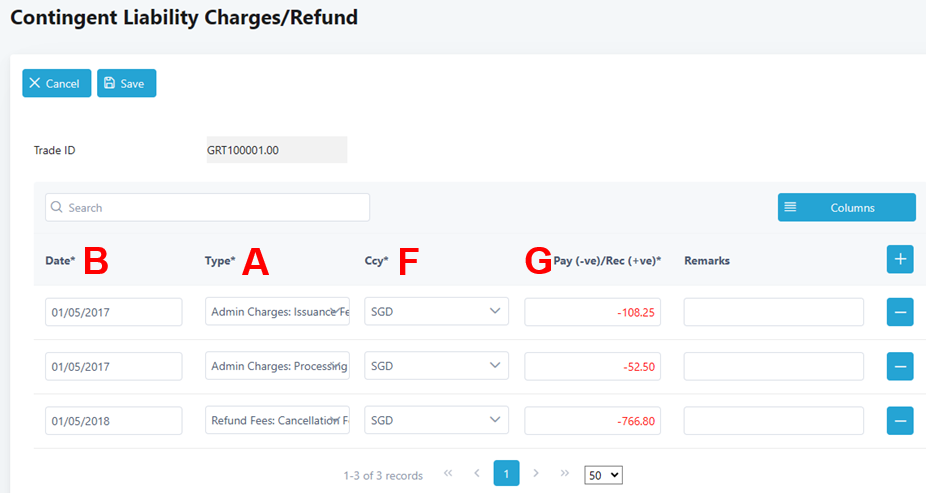Edit the -108.25 amount field

click(592, 312)
